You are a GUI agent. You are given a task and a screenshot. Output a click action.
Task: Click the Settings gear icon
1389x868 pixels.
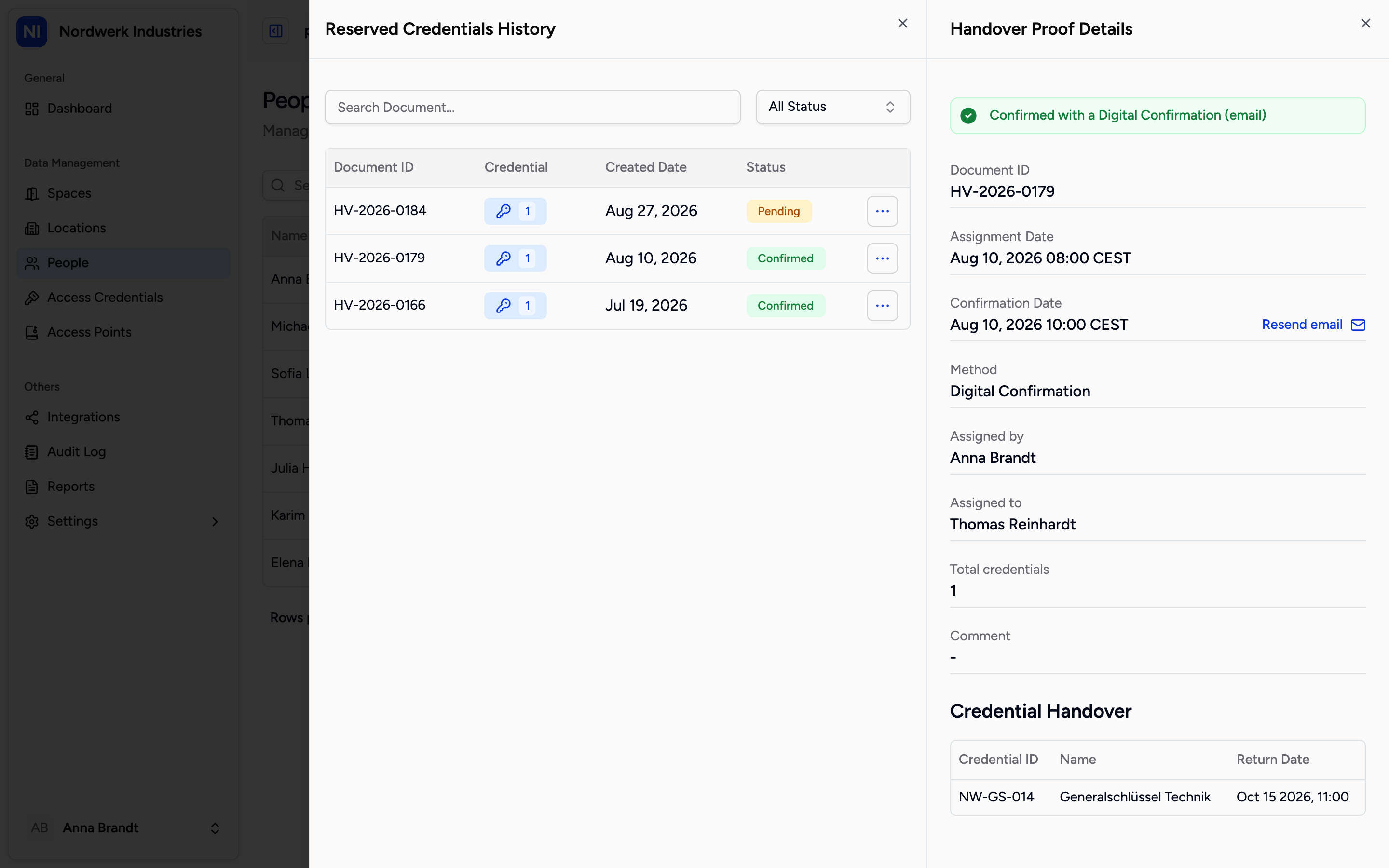pos(32,521)
